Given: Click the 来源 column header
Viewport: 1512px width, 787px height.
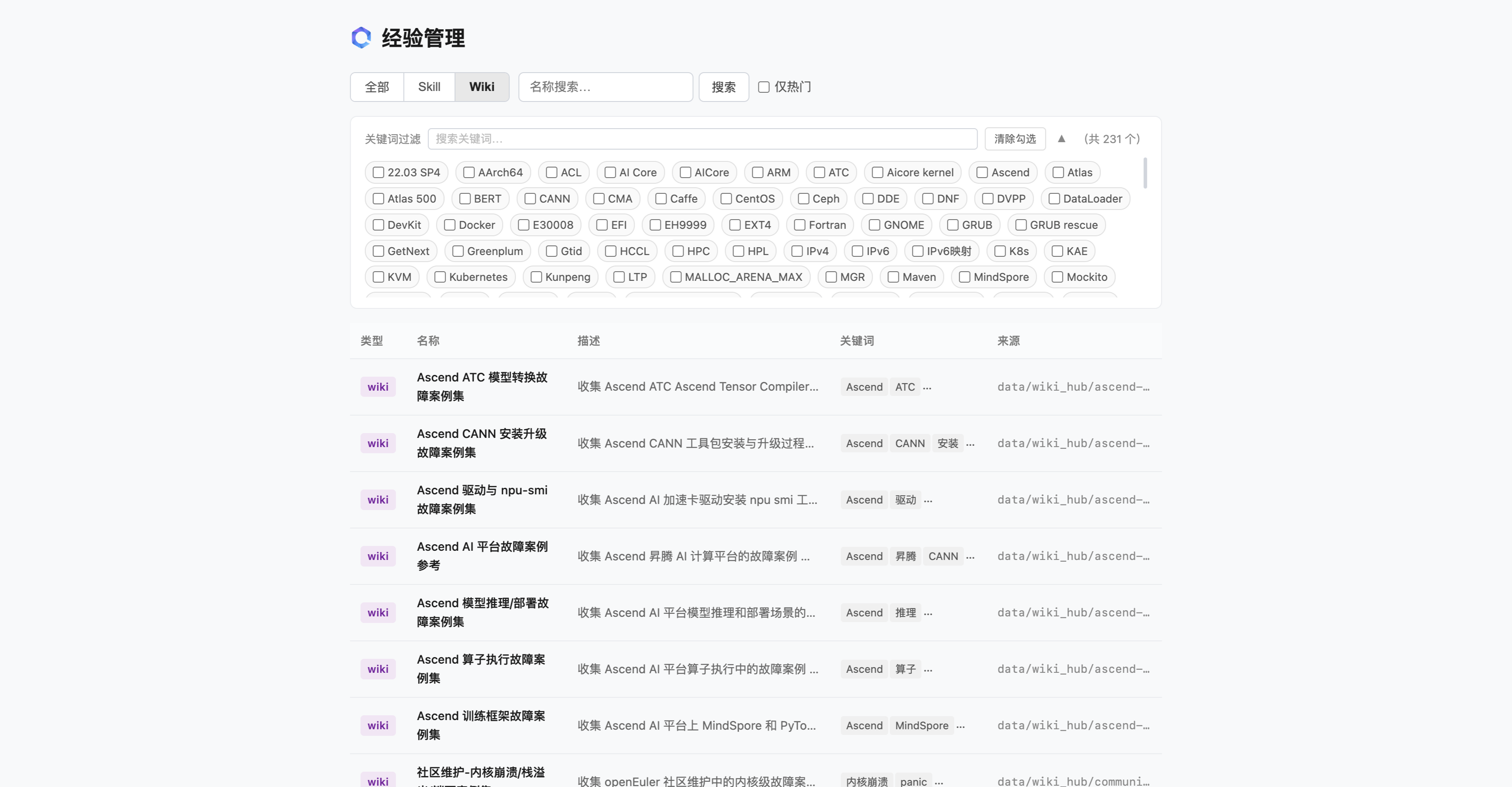Looking at the screenshot, I should click(x=1008, y=340).
